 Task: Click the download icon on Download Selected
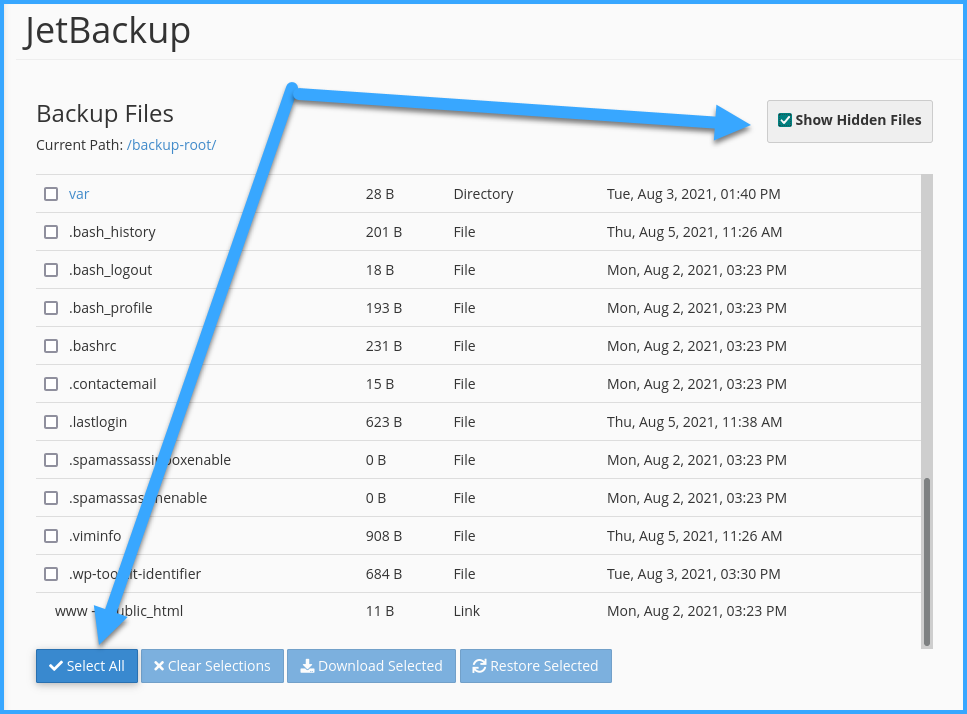pos(307,666)
